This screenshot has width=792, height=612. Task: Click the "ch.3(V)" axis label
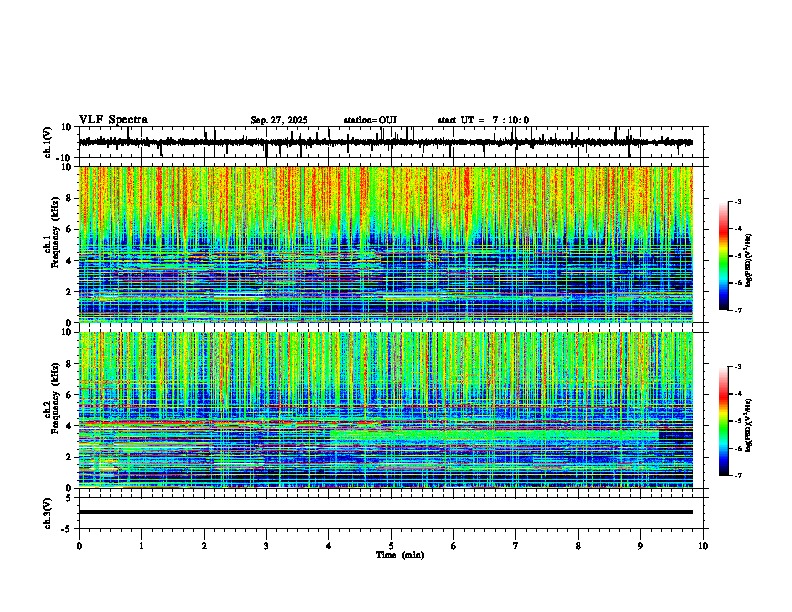tap(48, 514)
